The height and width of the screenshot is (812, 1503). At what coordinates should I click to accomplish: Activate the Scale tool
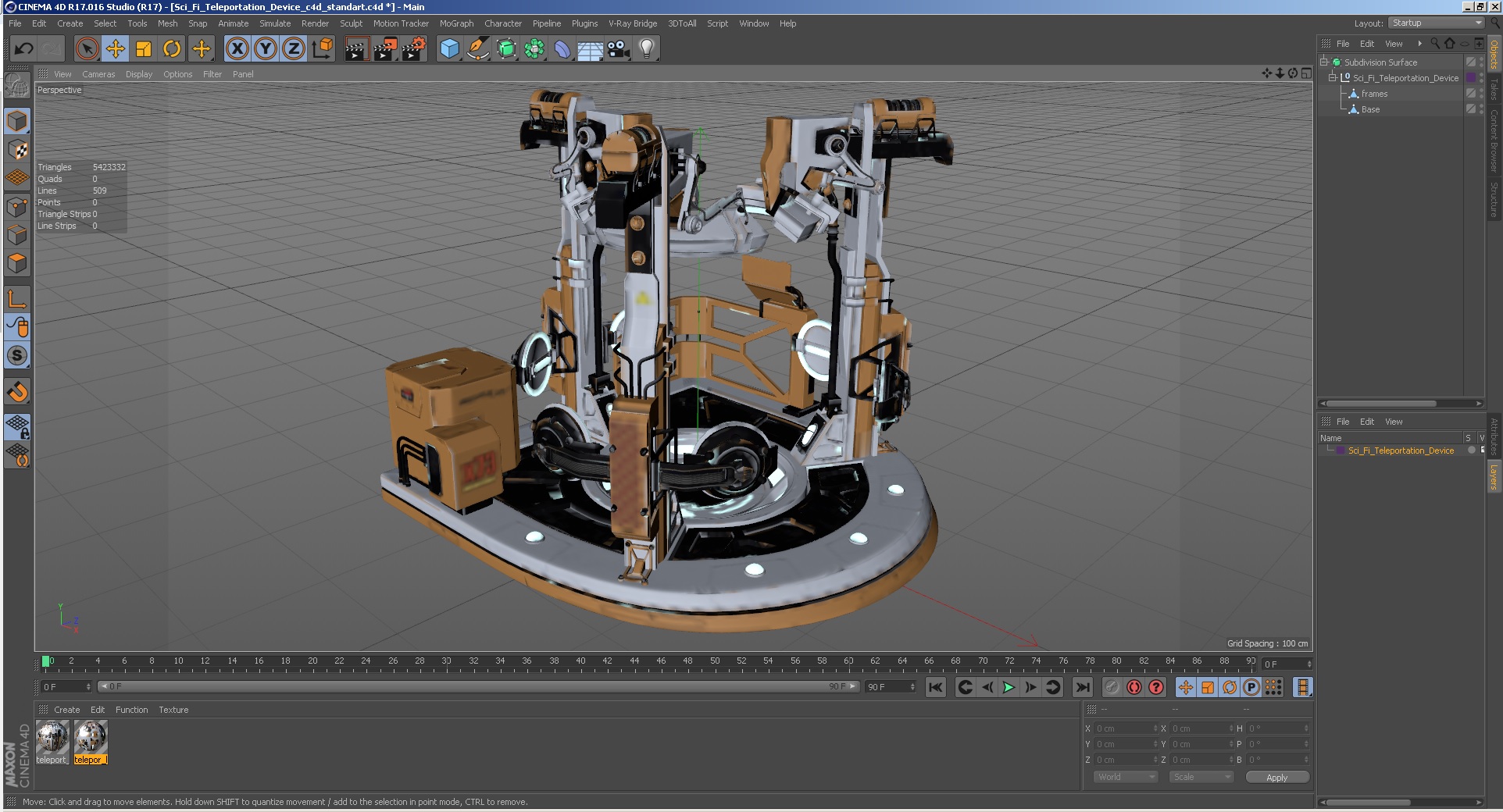coord(144,49)
